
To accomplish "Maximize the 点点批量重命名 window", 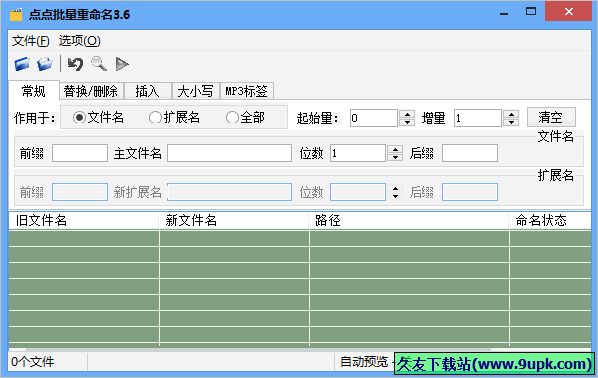I will click(530, 12).
